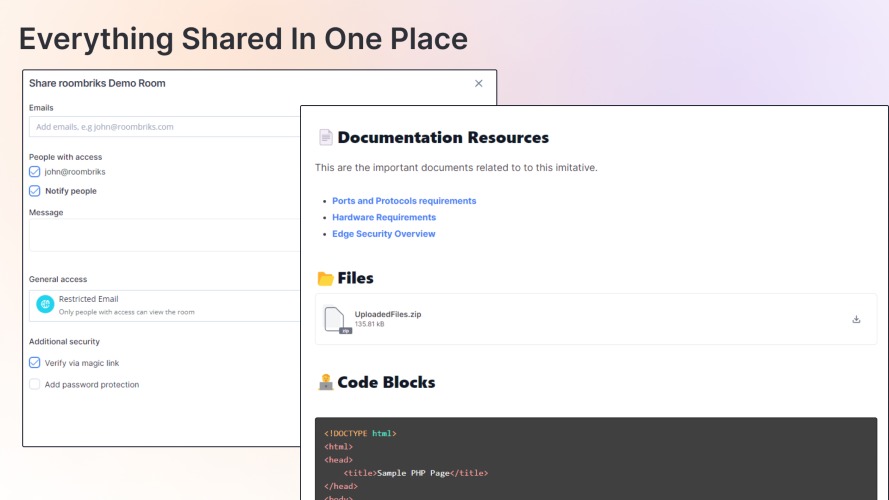Download the UploadedFiles.zip file
Screen dimensions: 889x500
tap(856, 320)
